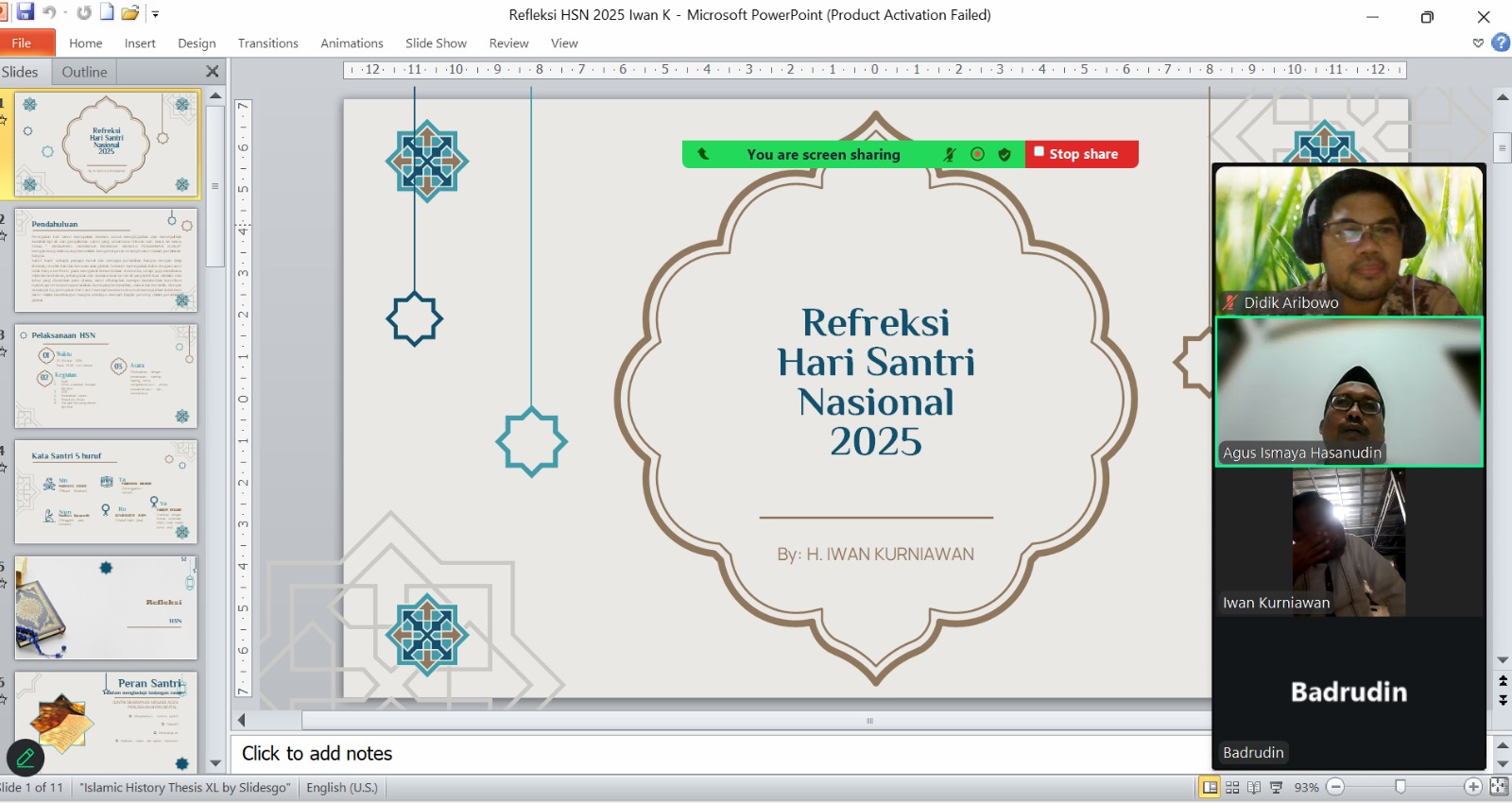Open PowerPoint Help question mark
This screenshot has width=1512, height=803.
point(1500,43)
